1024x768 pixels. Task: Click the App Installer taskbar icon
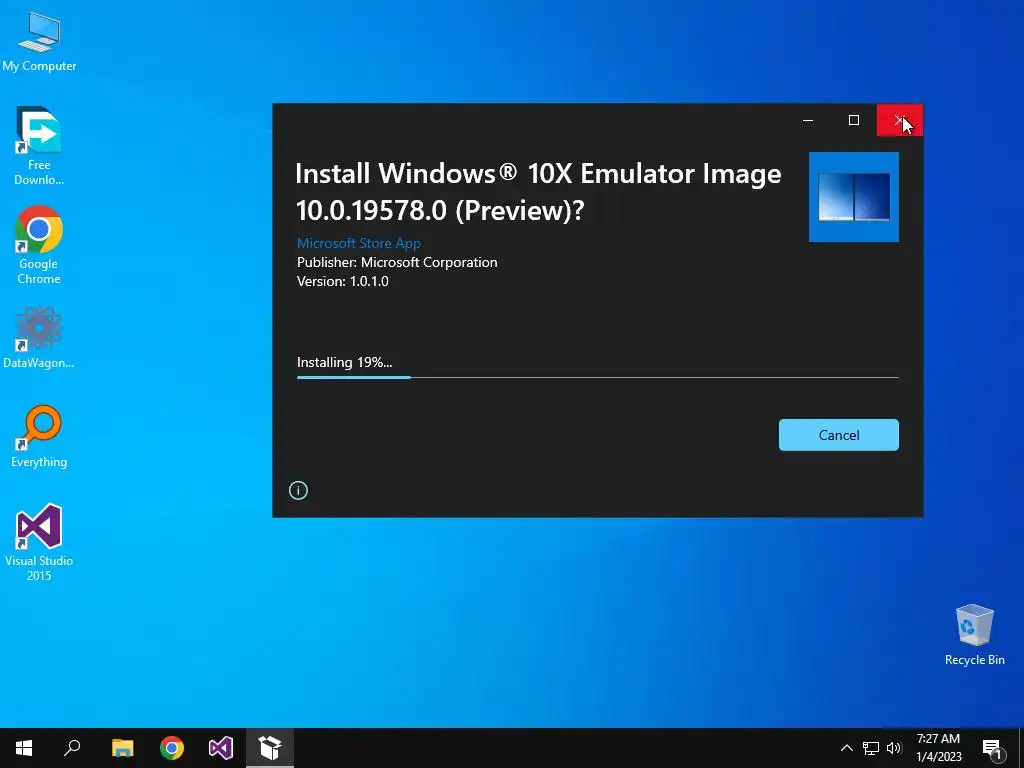click(270, 748)
